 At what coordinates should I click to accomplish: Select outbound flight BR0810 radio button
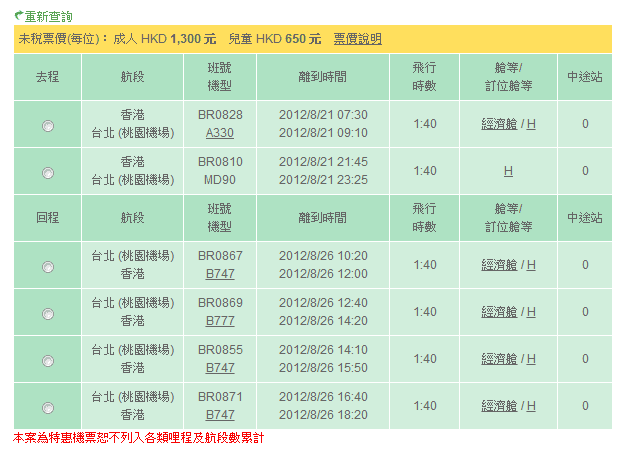48,172
